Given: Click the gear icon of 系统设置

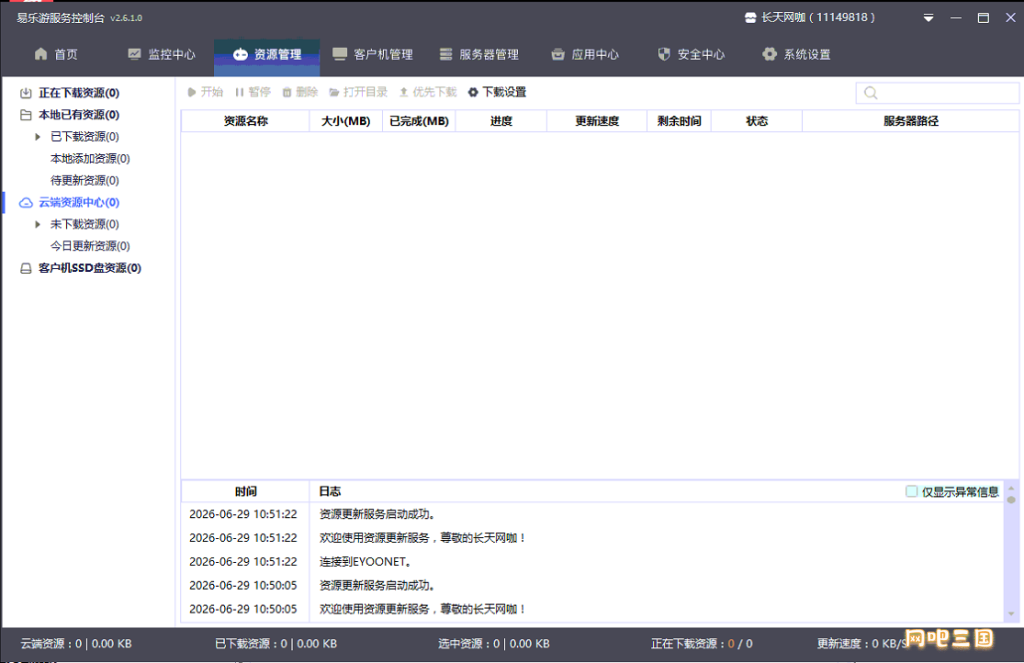Looking at the screenshot, I should click(770, 54).
